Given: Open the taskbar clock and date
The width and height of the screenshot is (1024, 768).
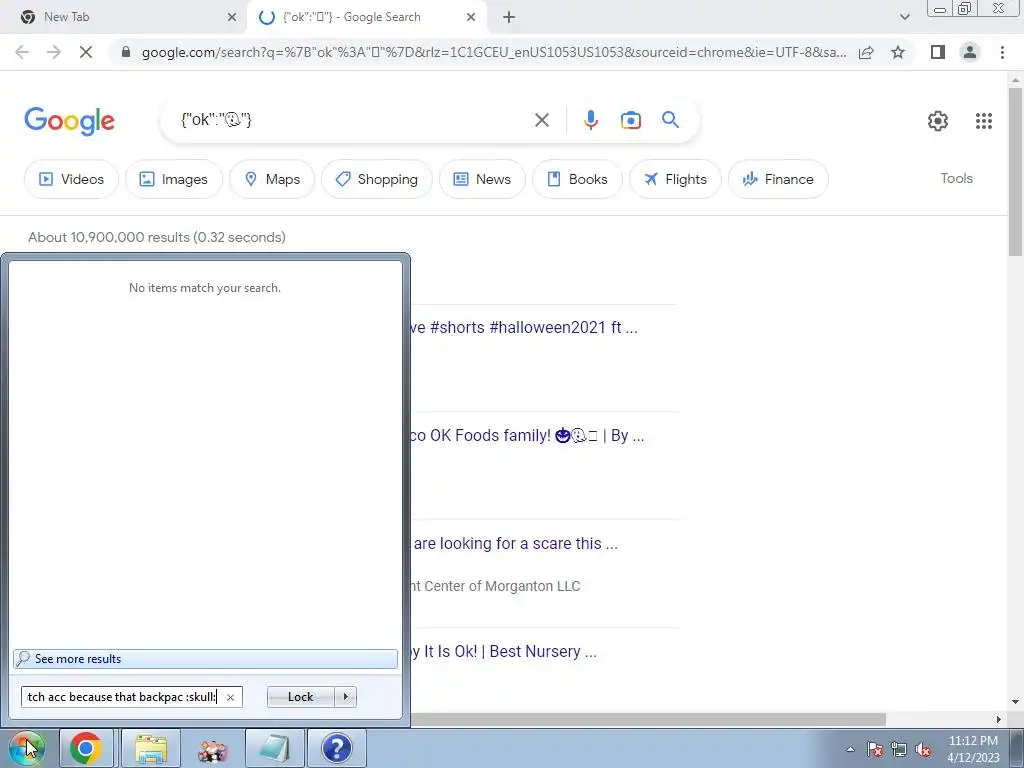Looking at the screenshot, I should 973,749.
